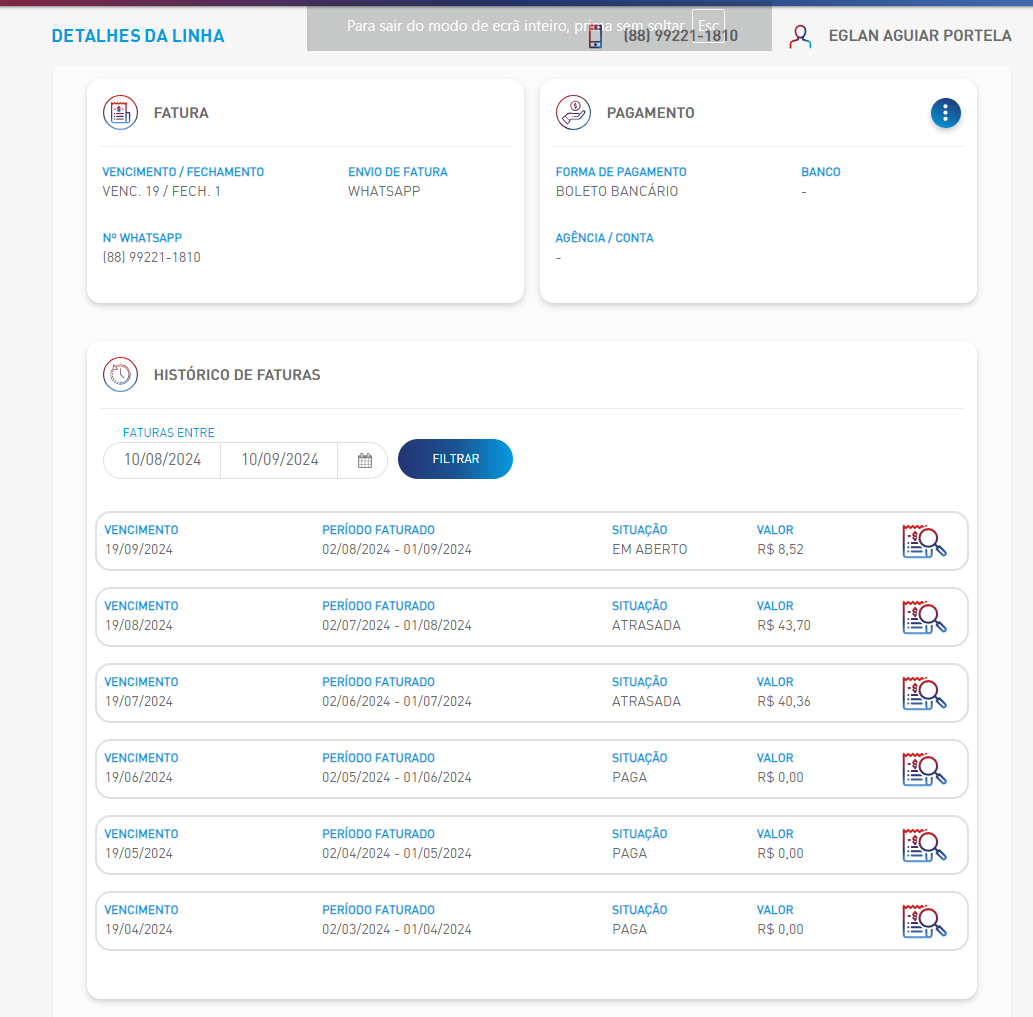
Task: Click the Vencimento / Fechamento label
Action: click(x=183, y=172)
